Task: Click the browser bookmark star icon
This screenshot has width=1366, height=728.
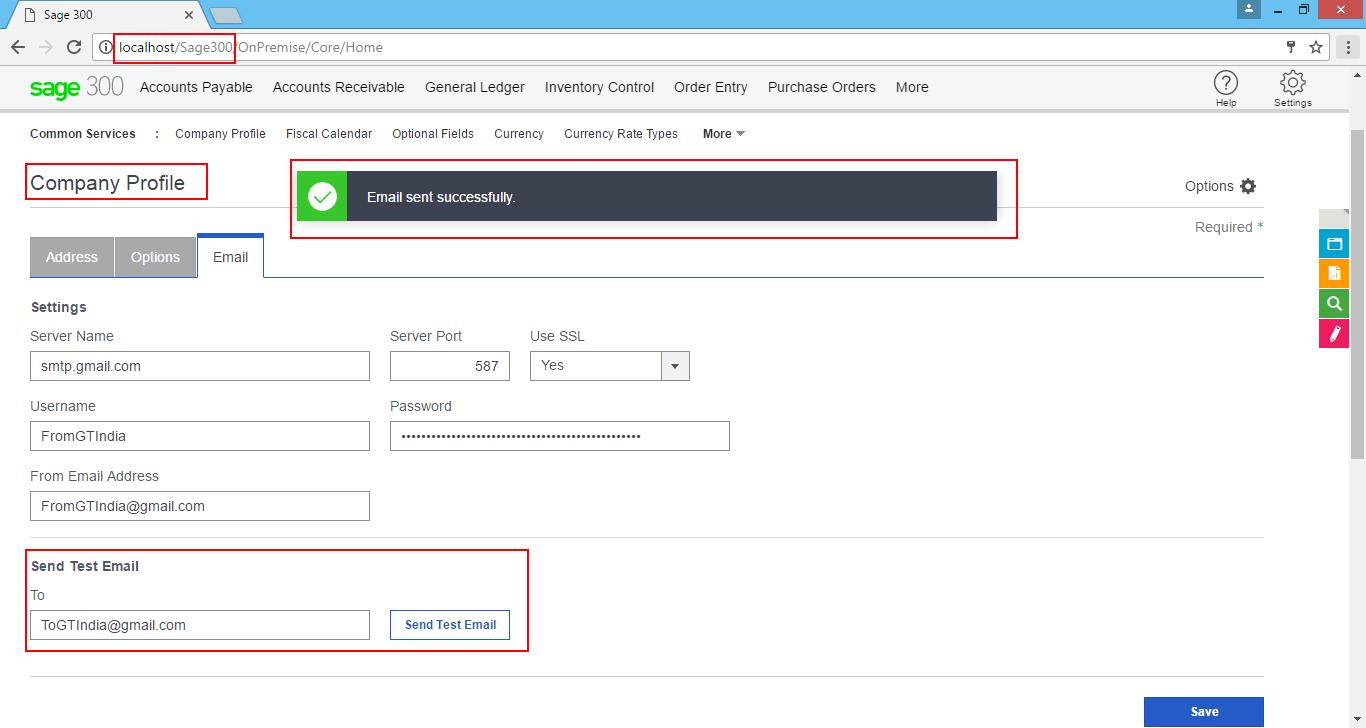Action: [1315, 47]
